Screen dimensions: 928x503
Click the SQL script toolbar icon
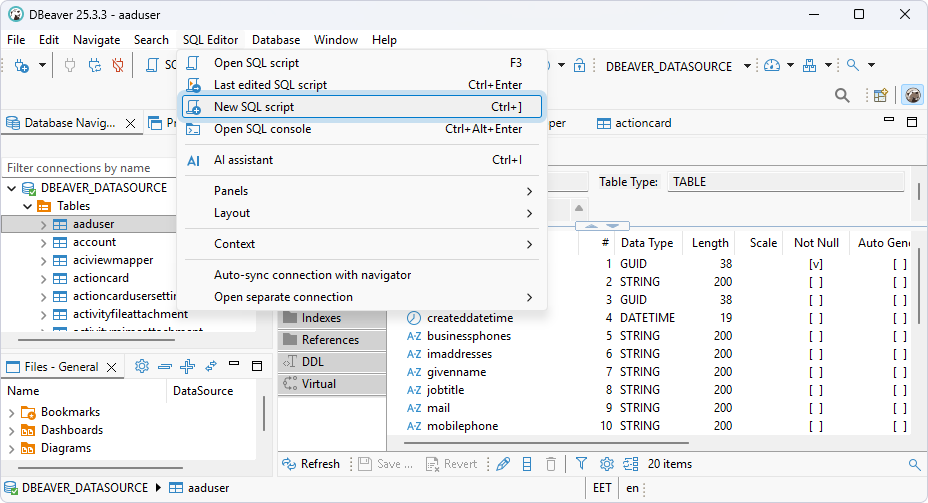click(x=152, y=65)
